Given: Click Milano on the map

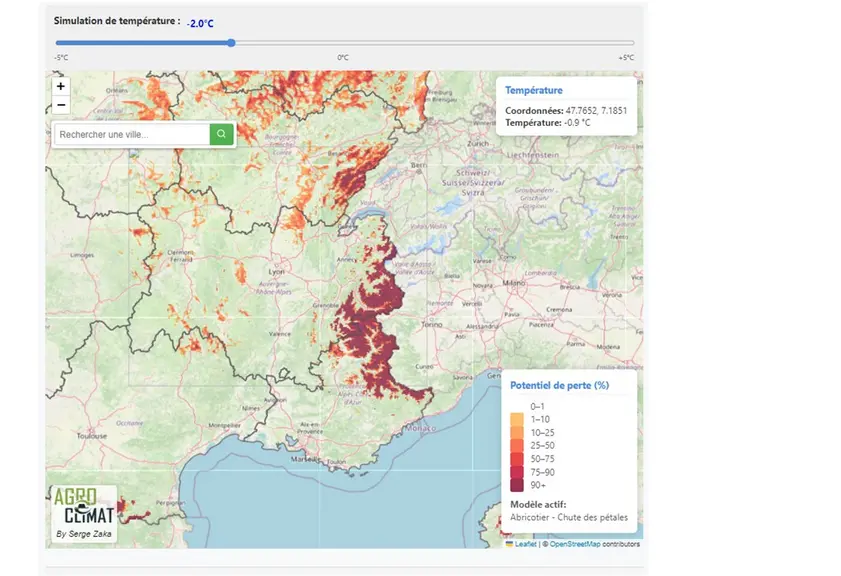Looking at the screenshot, I should [x=513, y=283].
